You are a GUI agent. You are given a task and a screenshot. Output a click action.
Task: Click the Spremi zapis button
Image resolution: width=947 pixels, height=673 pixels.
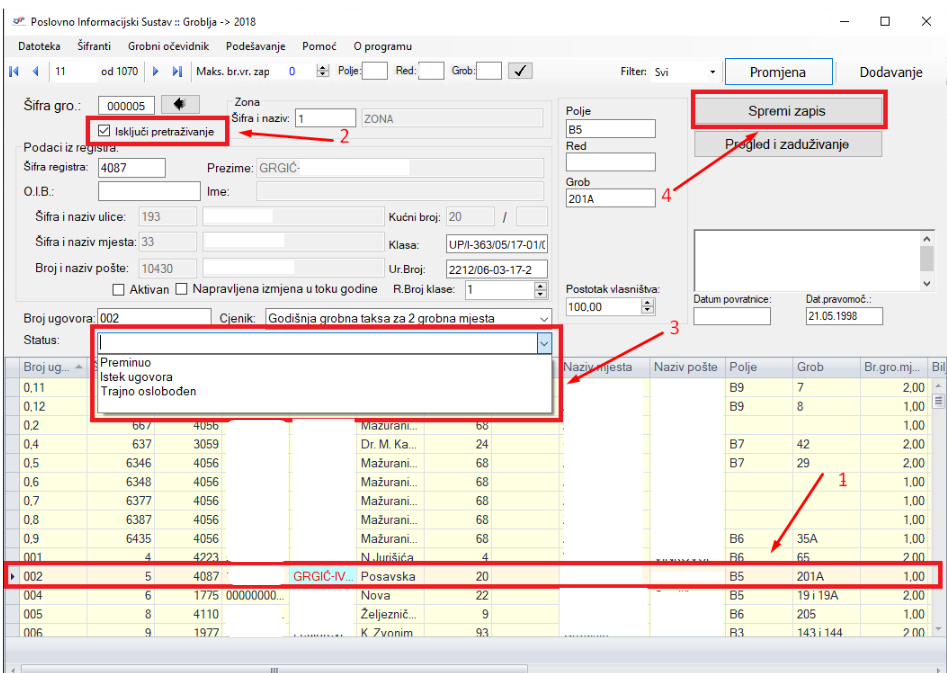click(787, 110)
